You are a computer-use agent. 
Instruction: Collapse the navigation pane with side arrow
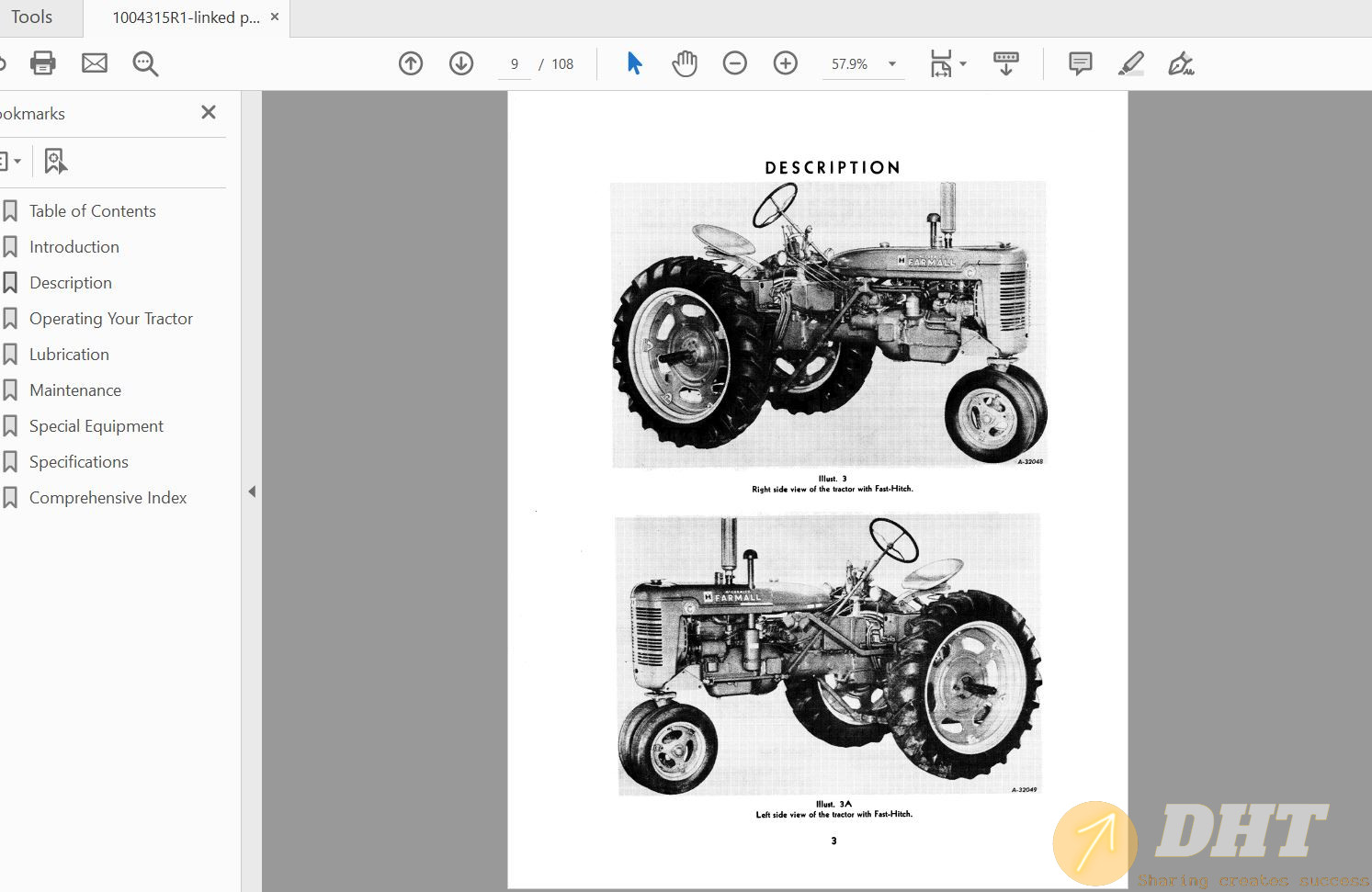click(x=252, y=491)
